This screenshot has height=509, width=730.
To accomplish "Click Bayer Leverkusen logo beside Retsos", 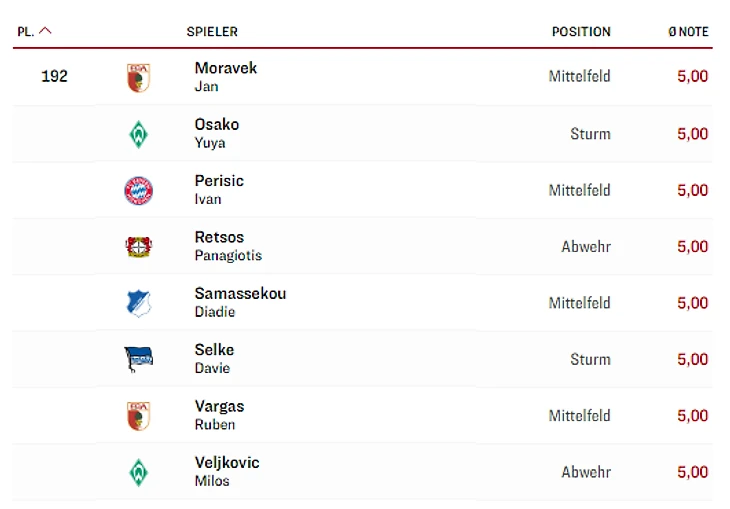I will click(138, 246).
